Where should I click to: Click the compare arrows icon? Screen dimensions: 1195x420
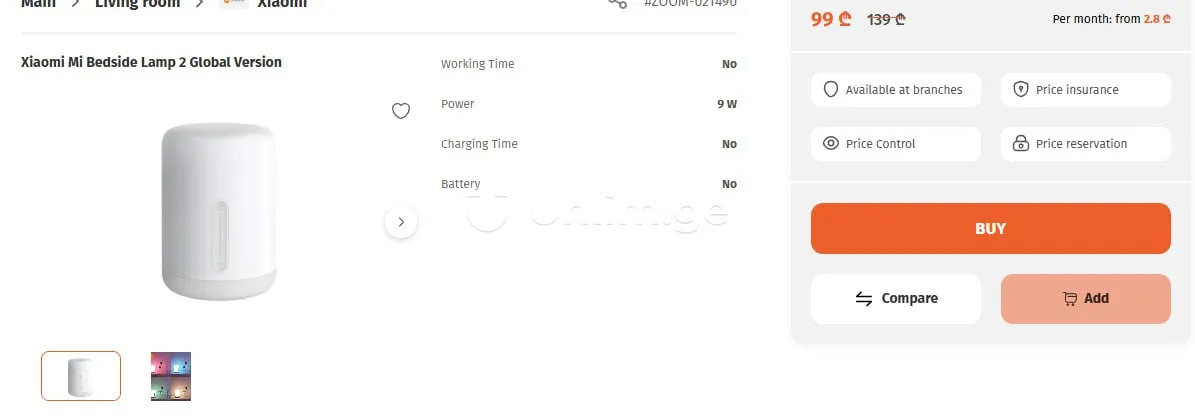click(x=864, y=299)
